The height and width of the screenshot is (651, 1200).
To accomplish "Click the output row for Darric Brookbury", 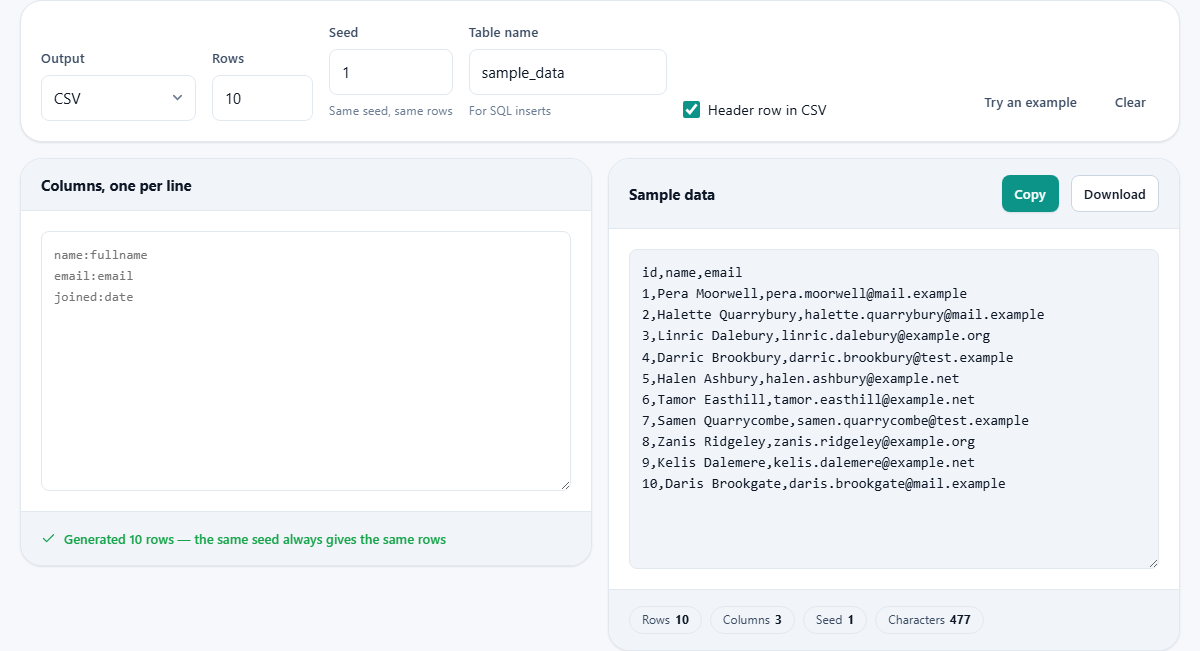I will 827,357.
